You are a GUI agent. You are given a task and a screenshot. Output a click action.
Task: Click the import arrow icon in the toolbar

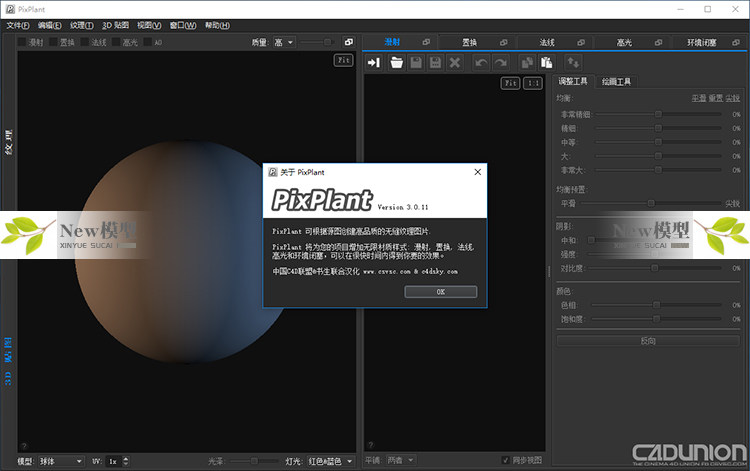point(374,63)
